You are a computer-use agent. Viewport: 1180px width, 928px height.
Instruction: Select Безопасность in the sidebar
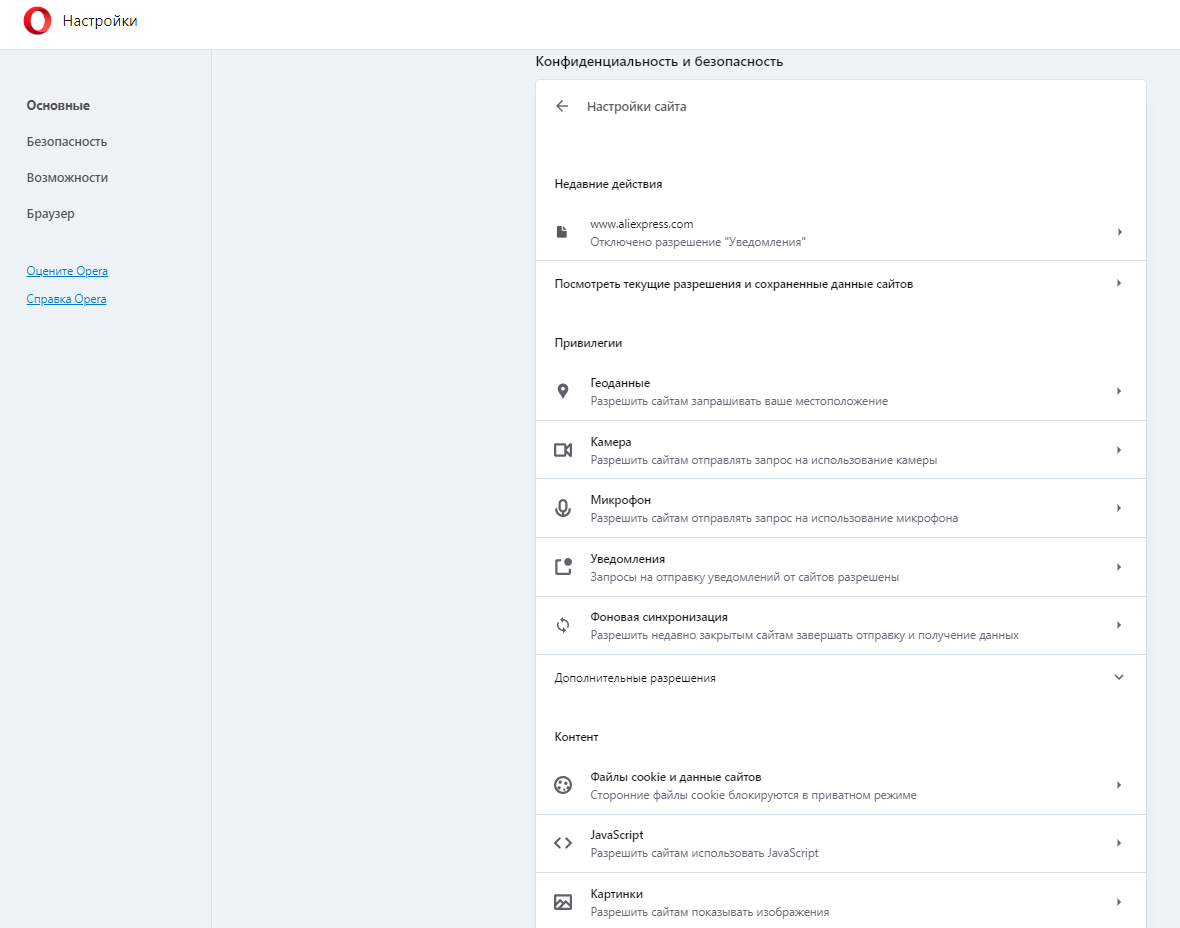coord(67,141)
